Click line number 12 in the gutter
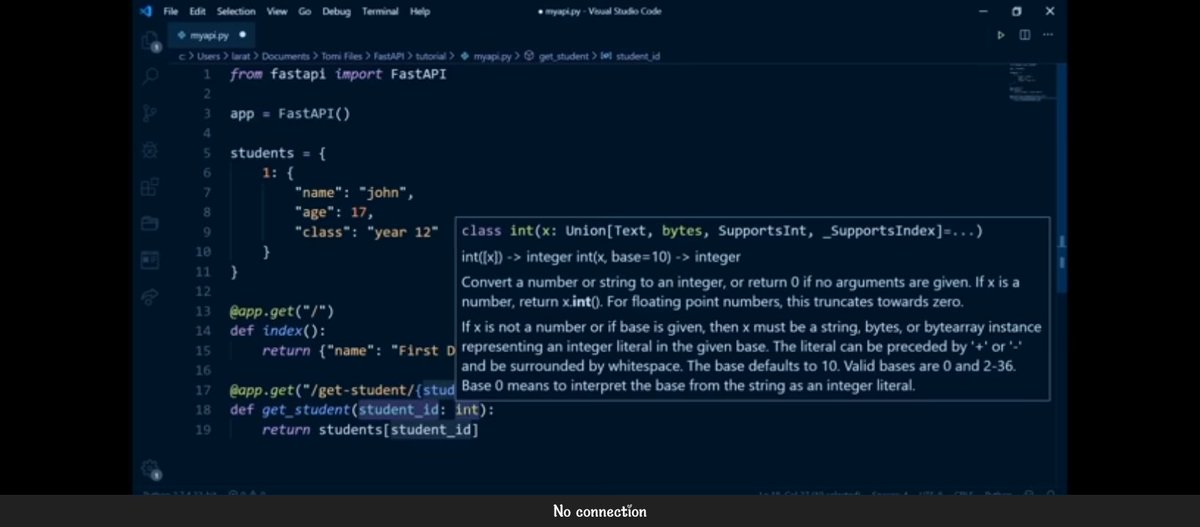Viewport: 1200px width, 527px height. 202,291
